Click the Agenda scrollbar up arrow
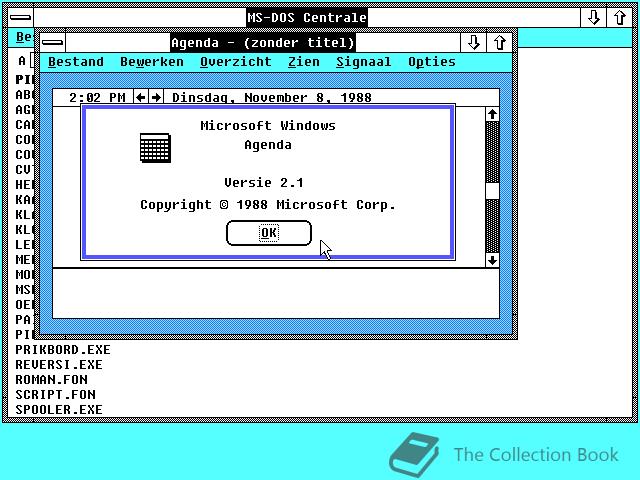640x480 pixels. point(492,114)
